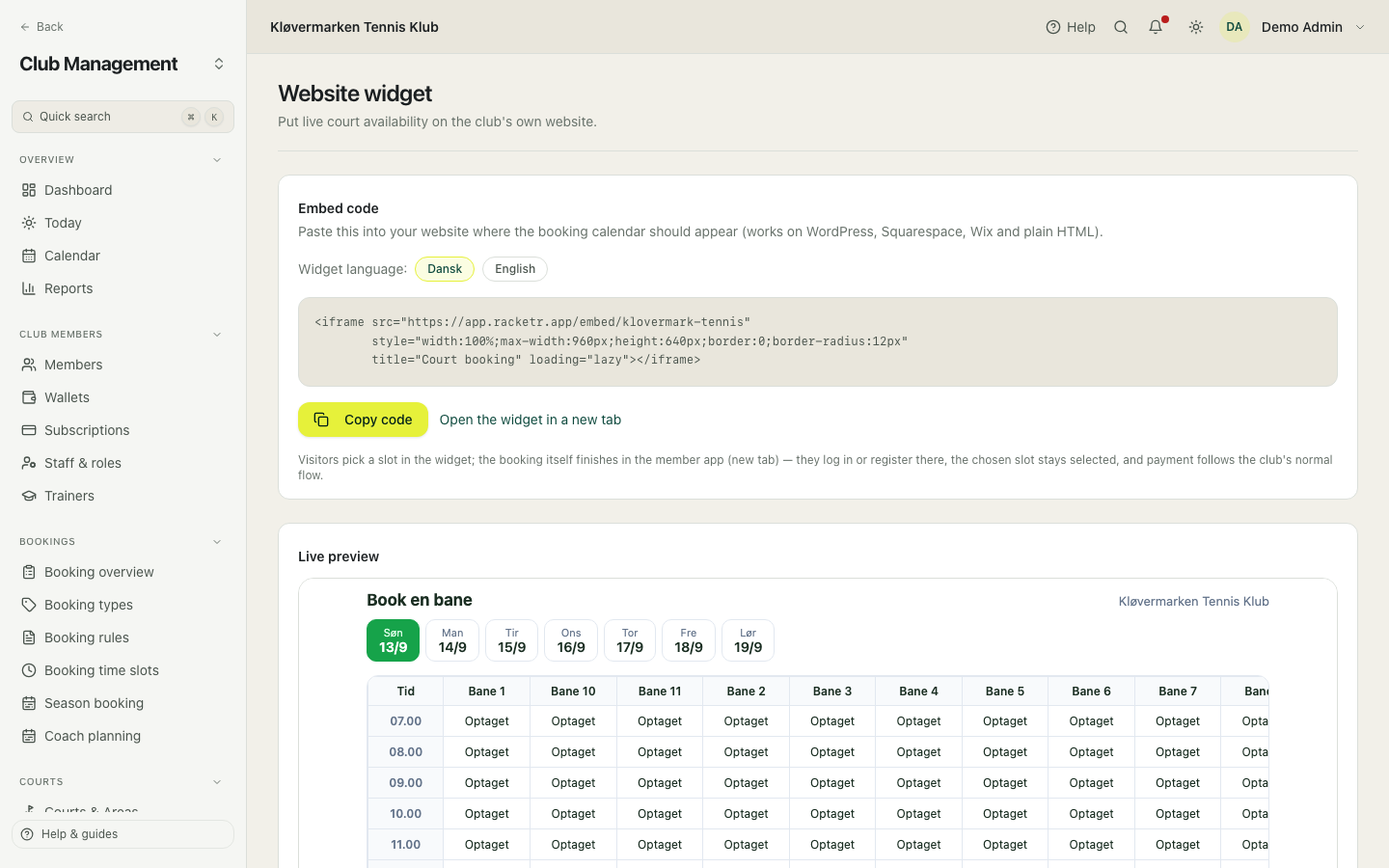Select English widget language
The height and width of the screenshot is (868, 1389).
coord(515,269)
